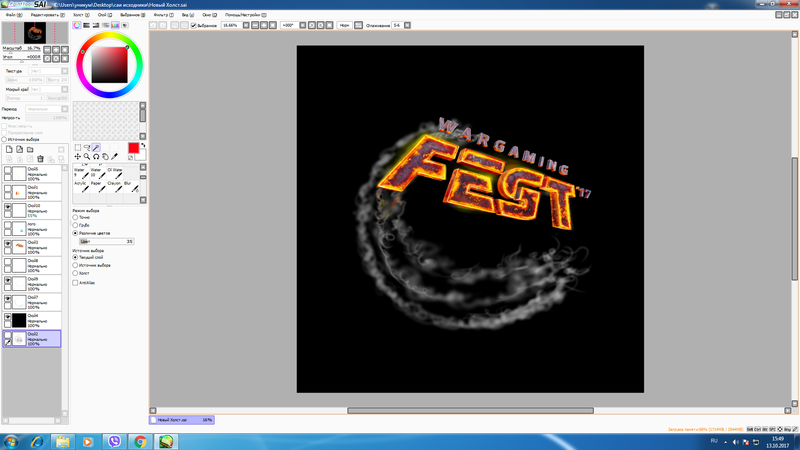Select the rectangular selection tool
Screen dimensions: 800x450
(78, 148)
